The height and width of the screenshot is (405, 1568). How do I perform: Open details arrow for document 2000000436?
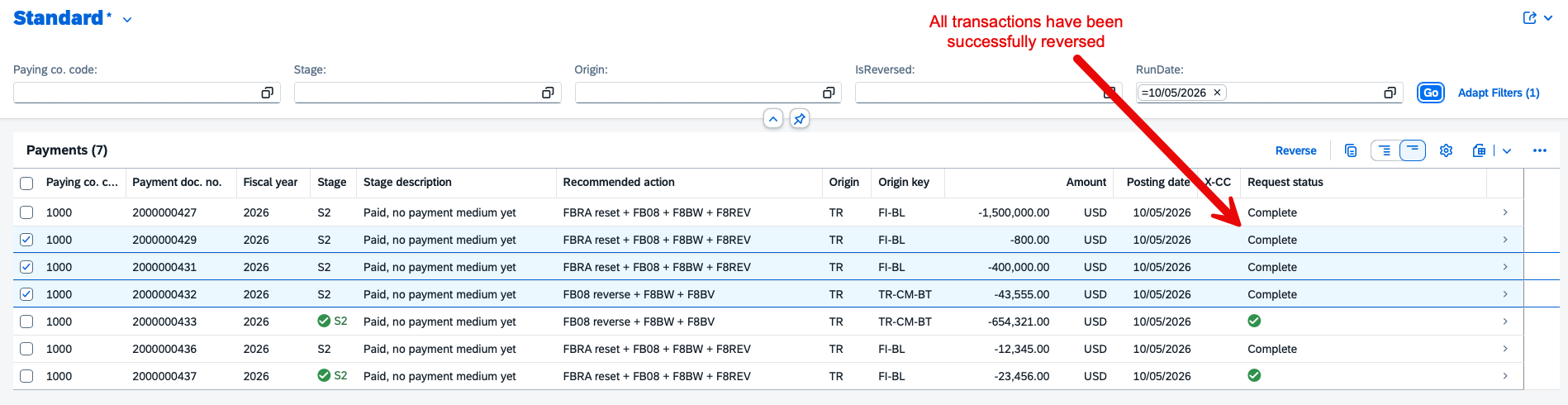click(1505, 349)
